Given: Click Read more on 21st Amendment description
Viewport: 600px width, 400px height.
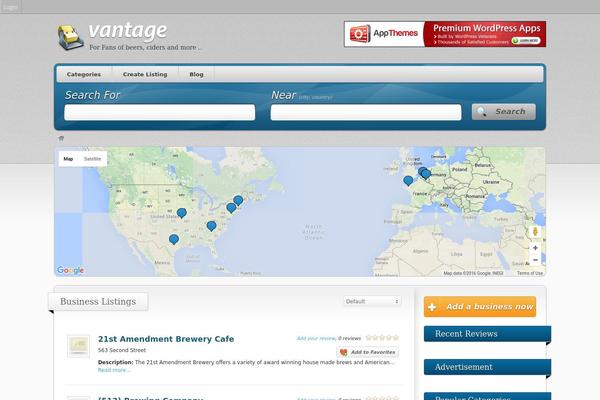Looking at the screenshot, I should pos(114,370).
